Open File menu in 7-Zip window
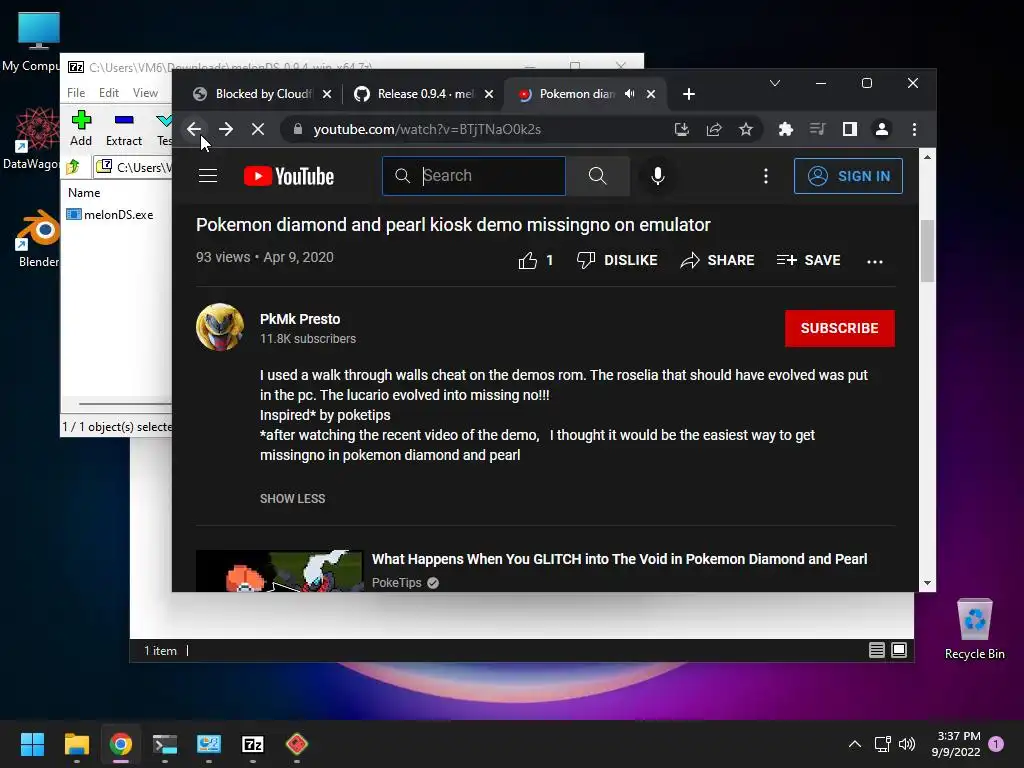Viewport: 1024px width, 768px height. 76,93
